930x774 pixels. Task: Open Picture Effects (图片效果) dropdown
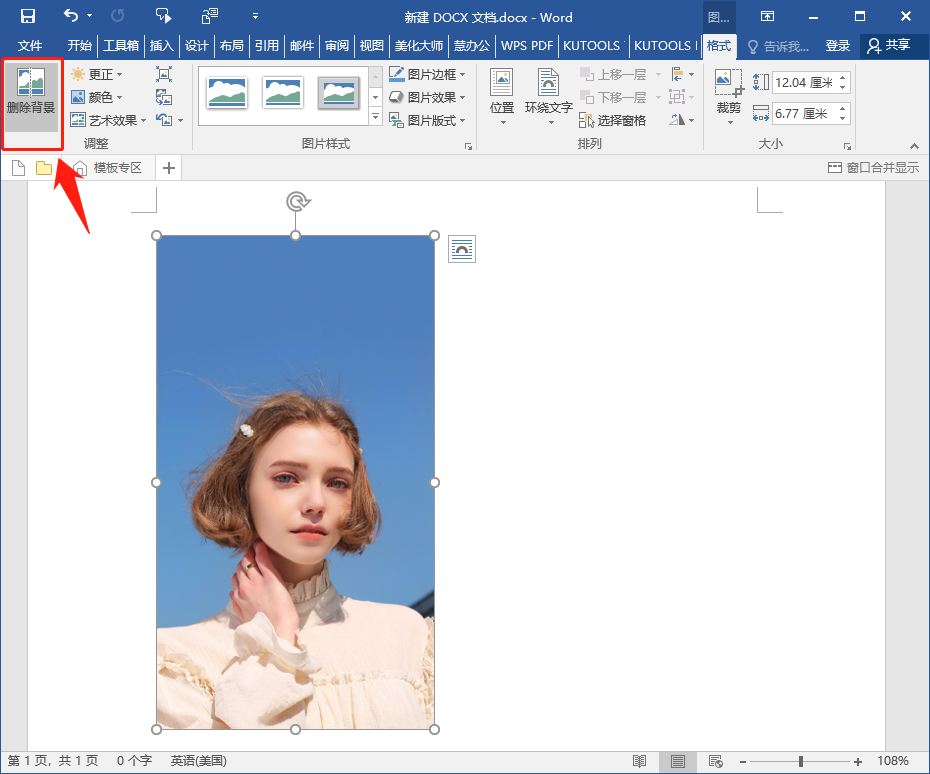pos(427,97)
